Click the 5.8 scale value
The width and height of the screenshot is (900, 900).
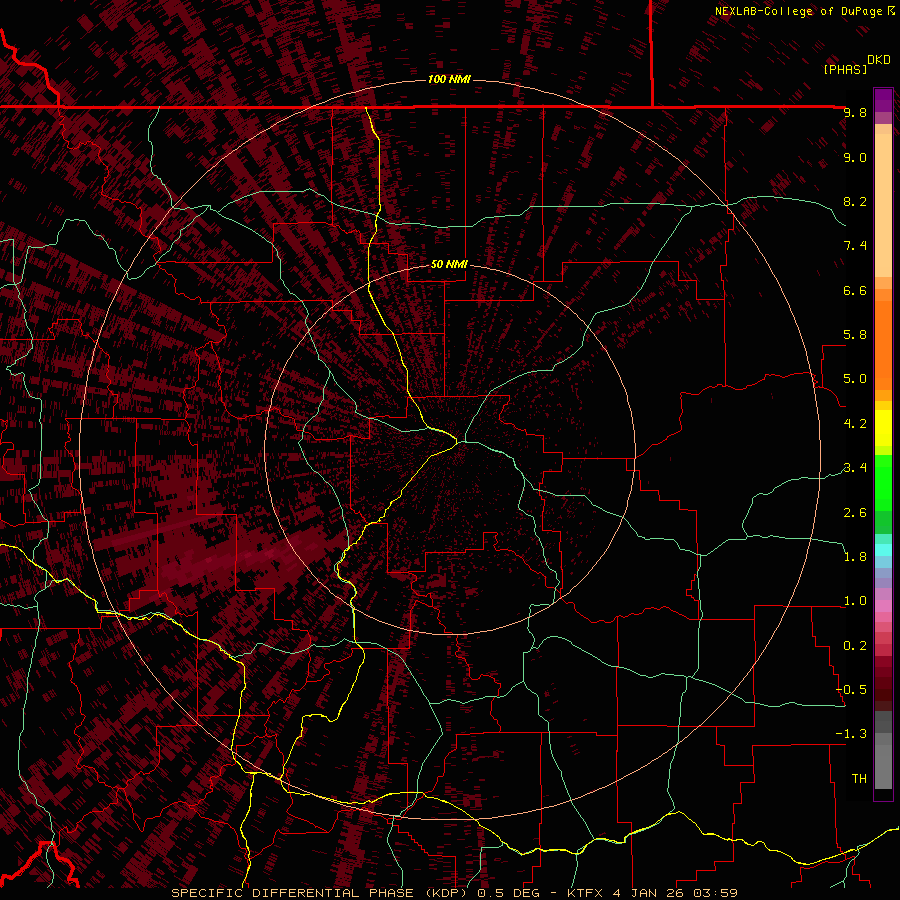click(x=855, y=335)
